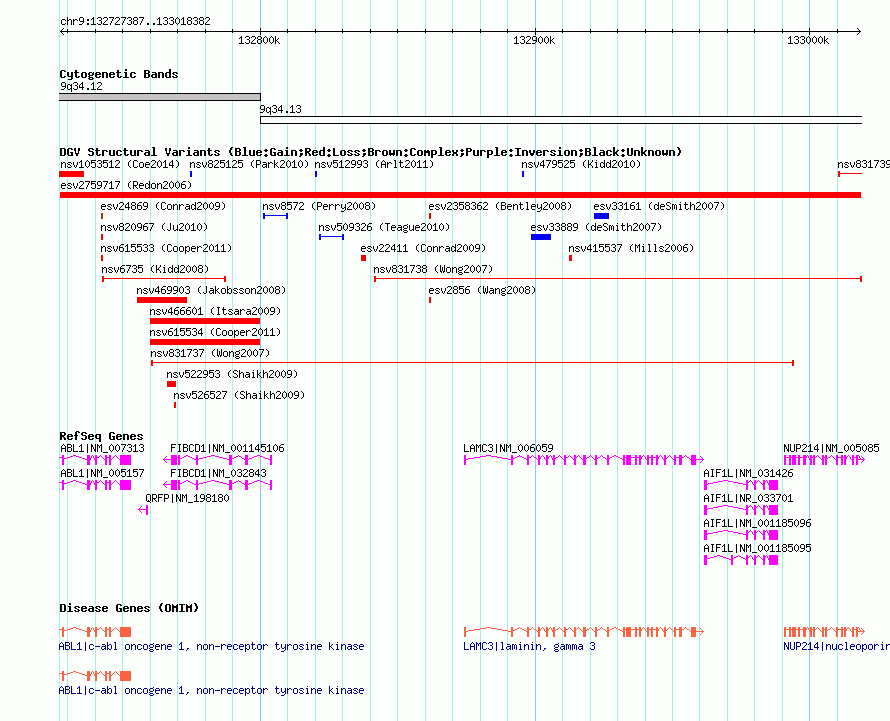Open variant esv2358362 (Bentley2008)
Viewport: 890px width, 721px height.
(500, 206)
